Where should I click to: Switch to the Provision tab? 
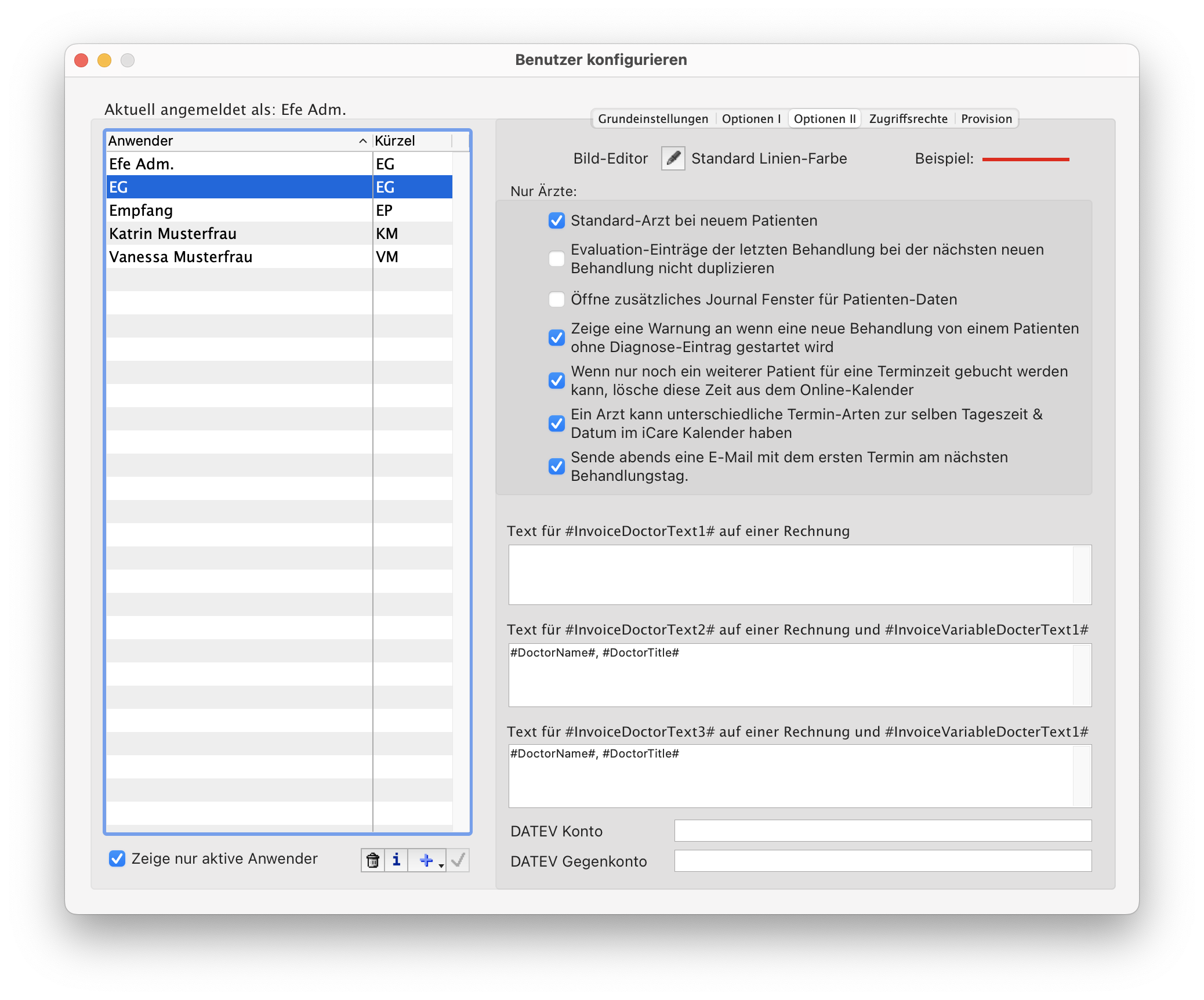pos(986,119)
